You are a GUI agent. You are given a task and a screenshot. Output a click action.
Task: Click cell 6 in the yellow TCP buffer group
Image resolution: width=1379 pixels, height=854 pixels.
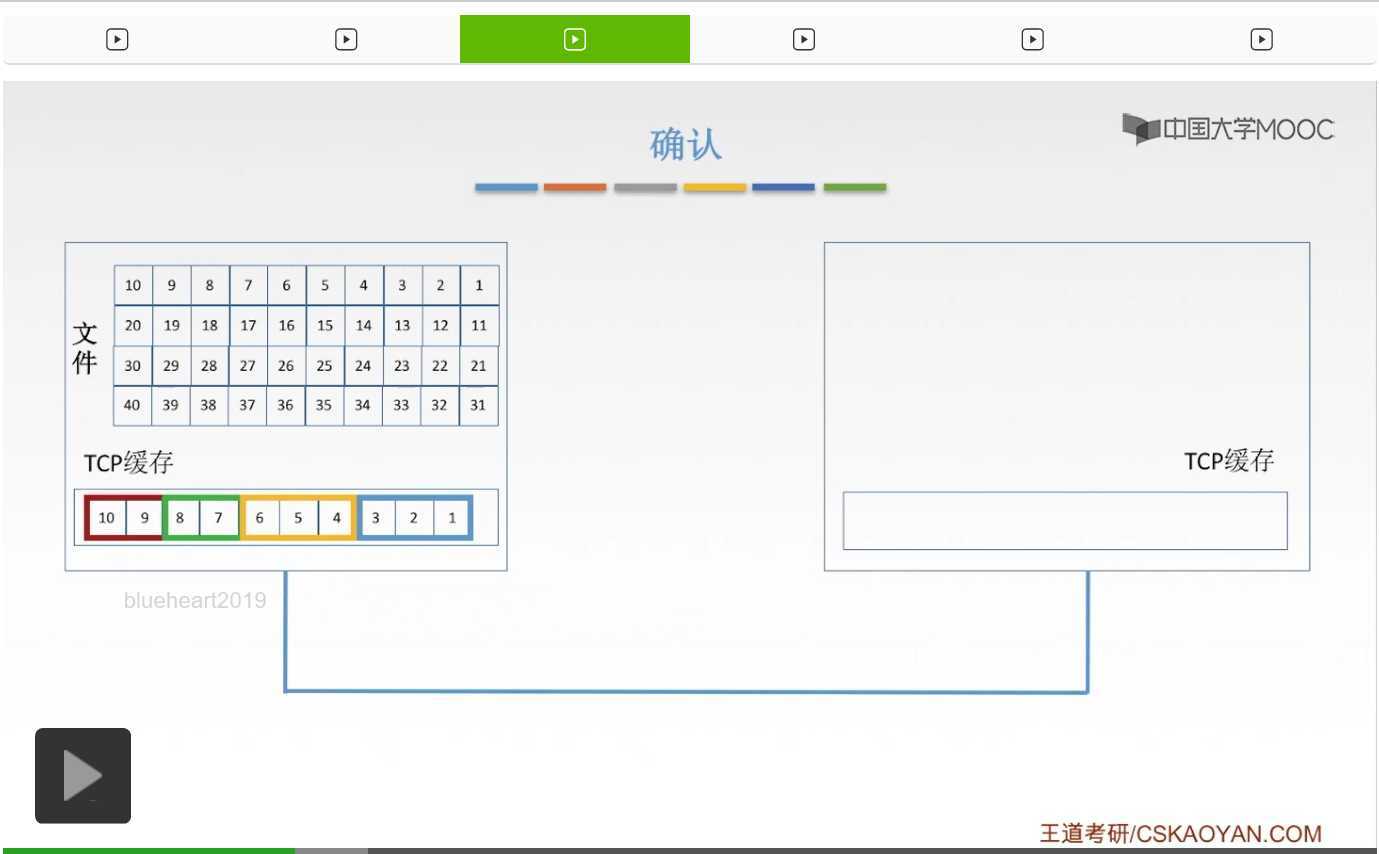pyautogui.click(x=260, y=517)
